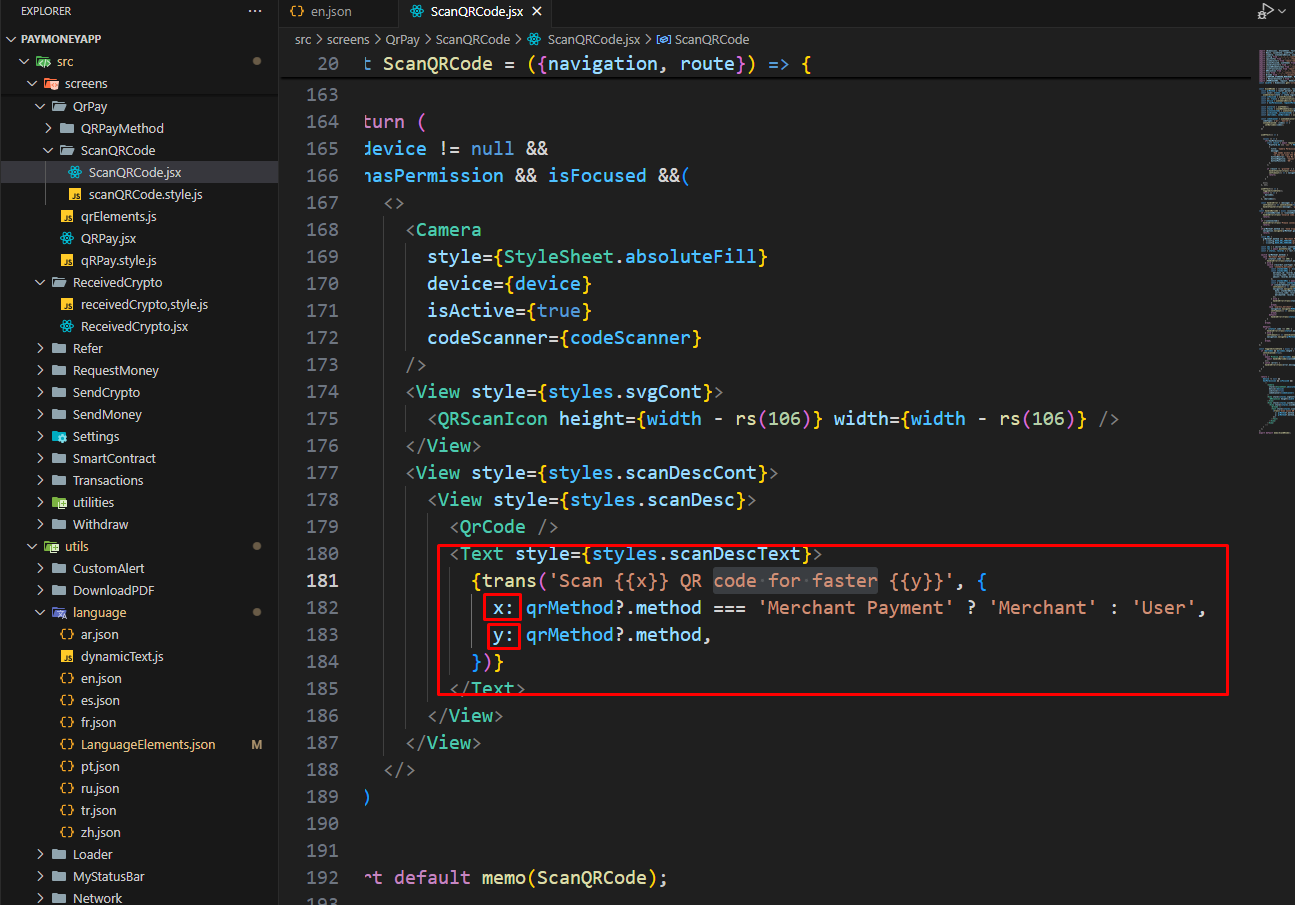Switch to the en.json tab
This screenshot has width=1295, height=905.
[330, 12]
